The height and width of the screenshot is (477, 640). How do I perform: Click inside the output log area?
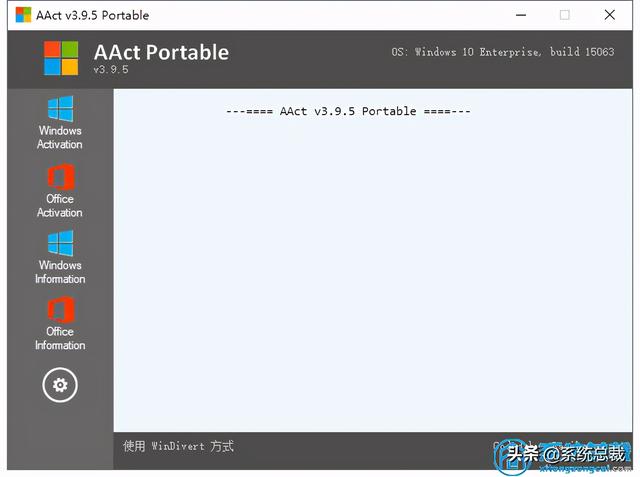(373, 260)
